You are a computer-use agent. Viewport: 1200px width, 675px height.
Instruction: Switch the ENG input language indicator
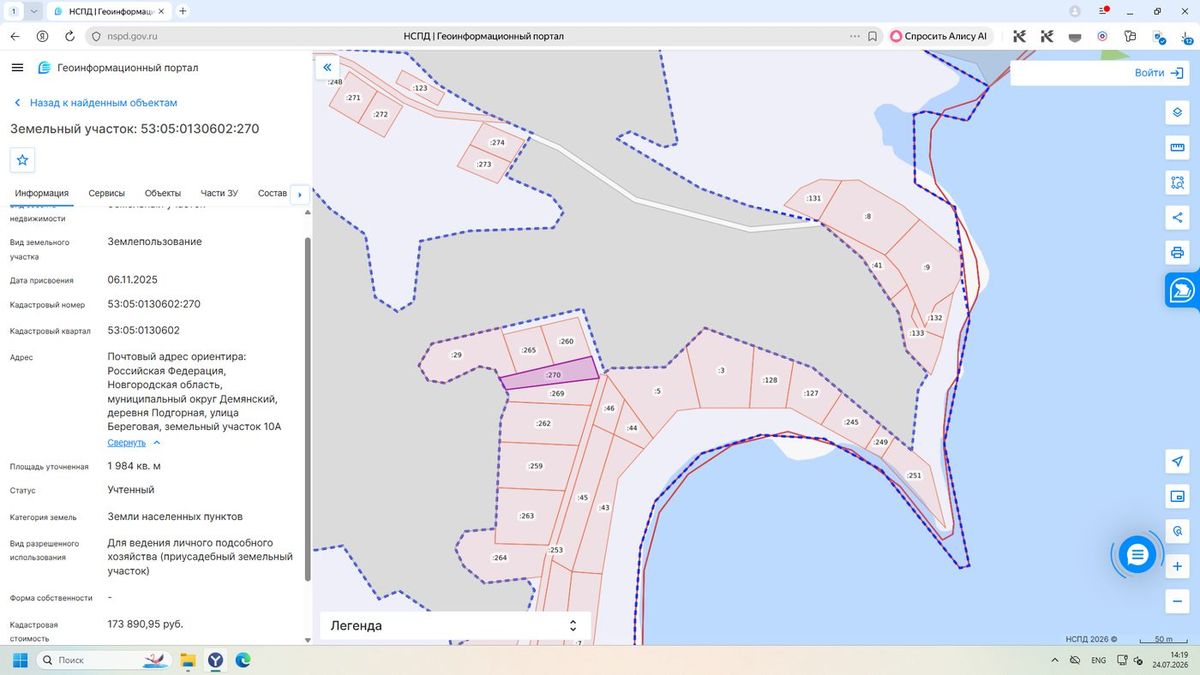[x=1098, y=660]
